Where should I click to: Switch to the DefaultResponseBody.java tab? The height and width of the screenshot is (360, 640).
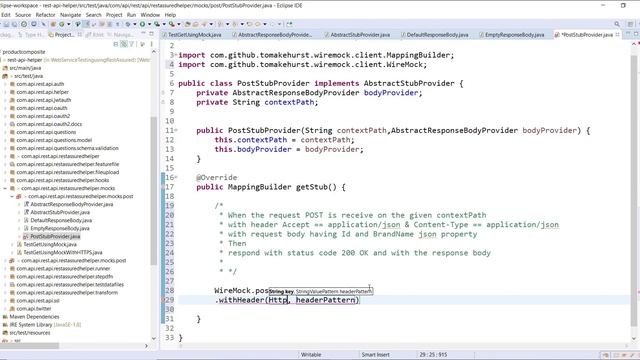point(437,35)
